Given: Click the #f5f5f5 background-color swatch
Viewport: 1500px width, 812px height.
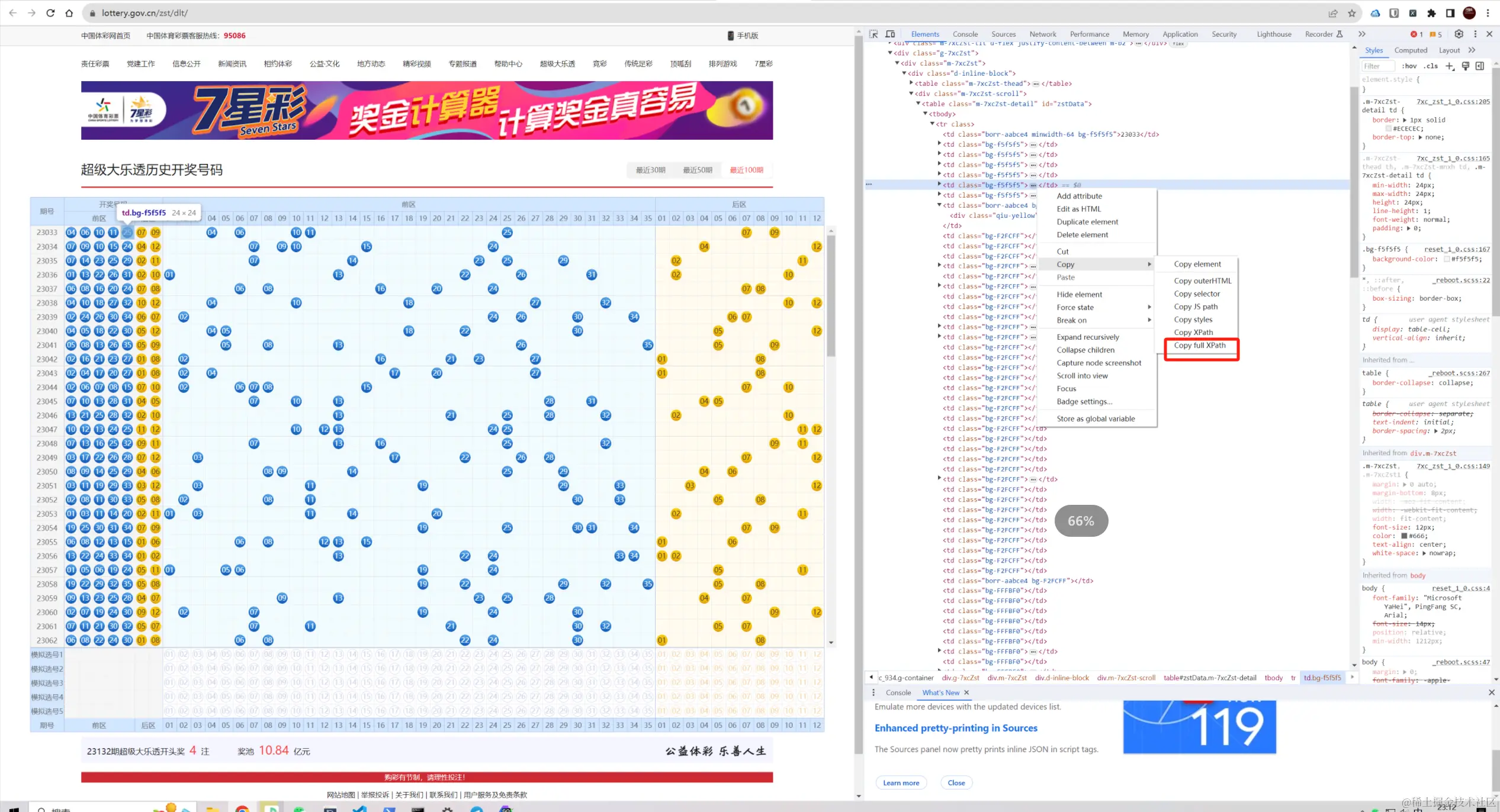Looking at the screenshot, I should coord(1447,259).
